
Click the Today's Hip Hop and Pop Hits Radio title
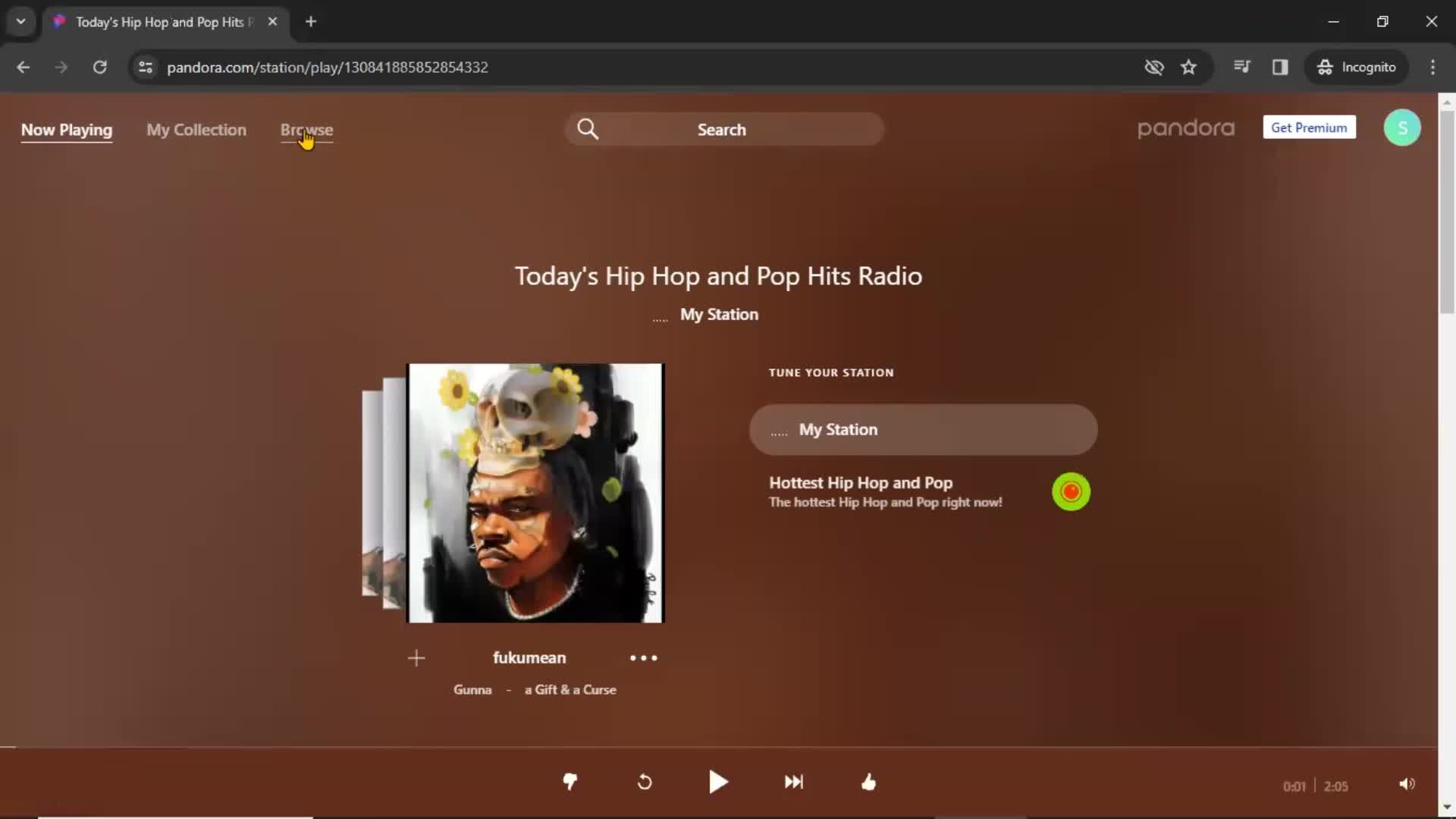[x=718, y=276]
